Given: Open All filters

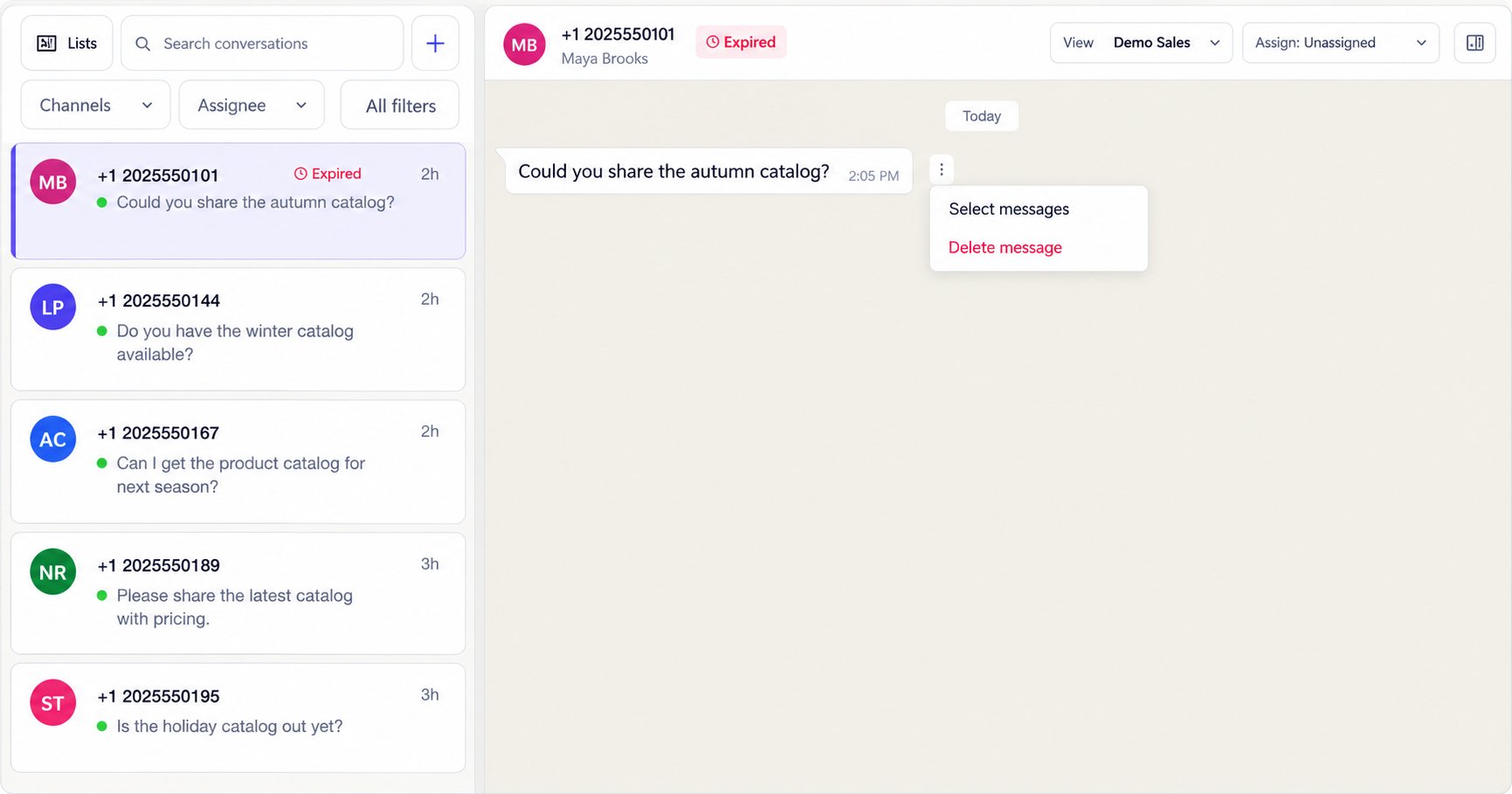Looking at the screenshot, I should coord(400,105).
